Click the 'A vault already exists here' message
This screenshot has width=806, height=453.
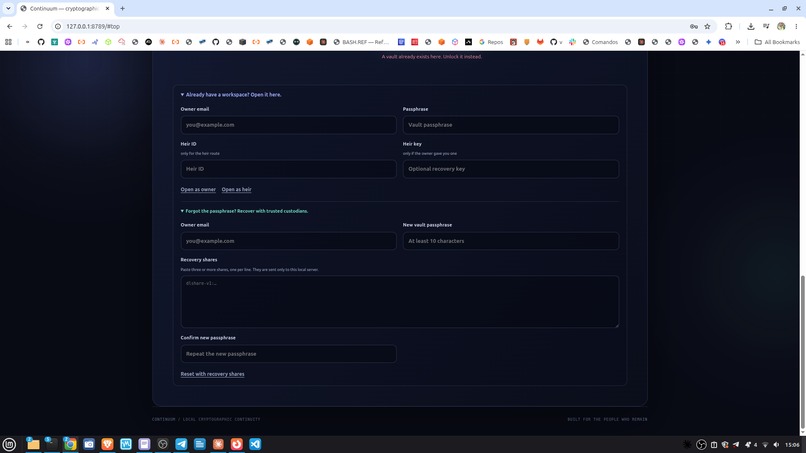point(432,57)
